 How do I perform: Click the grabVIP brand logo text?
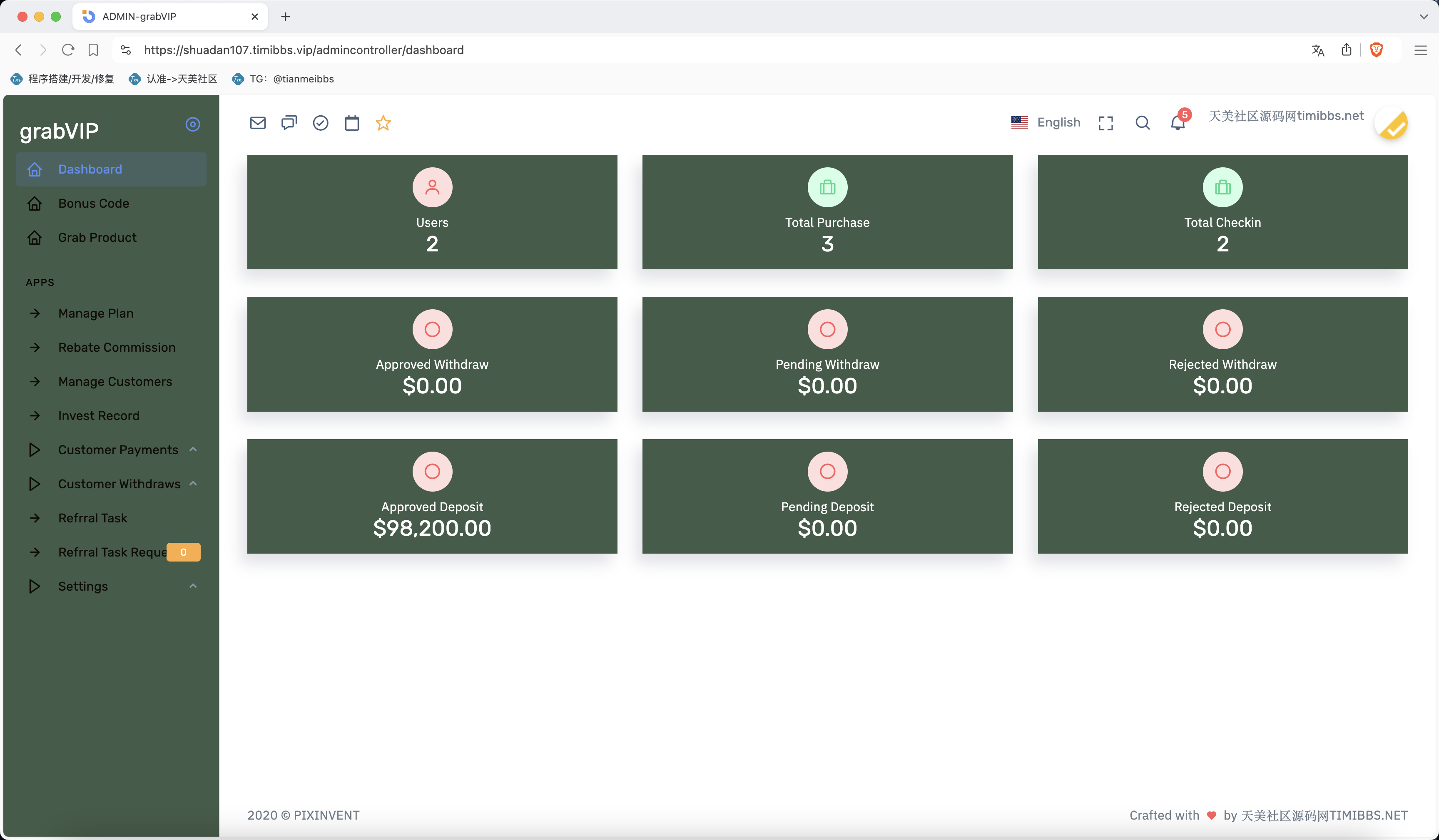pos(60,131)
